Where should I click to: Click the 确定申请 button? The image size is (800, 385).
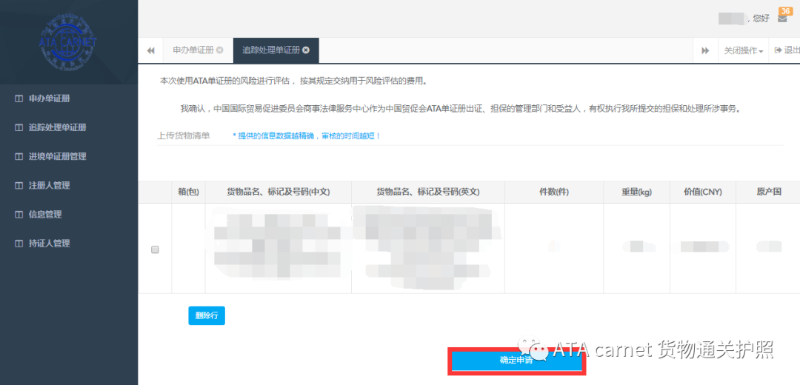click(517, 361)
